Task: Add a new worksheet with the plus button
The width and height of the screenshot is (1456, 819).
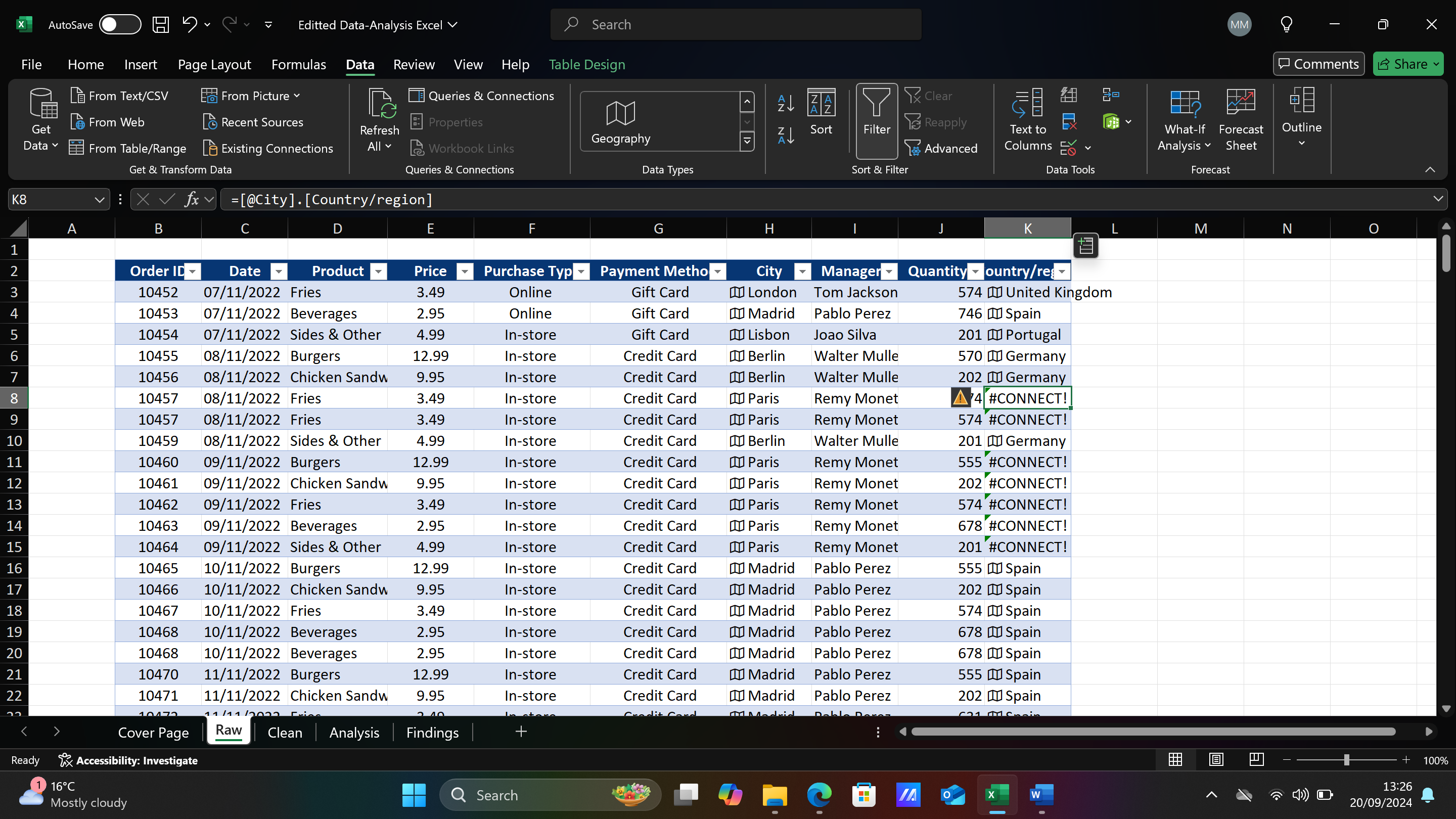Action: pyautogui.click(x=521, y=732)
